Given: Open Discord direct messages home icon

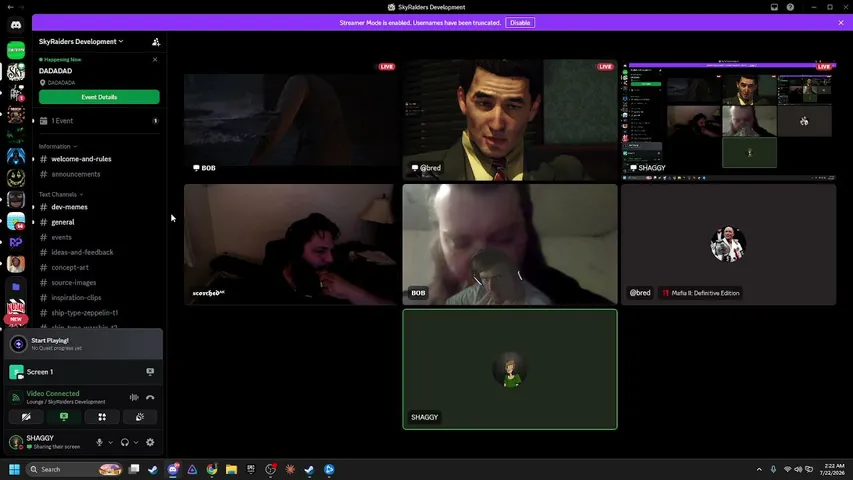Looking at the screenshot, I should point(16,25).
